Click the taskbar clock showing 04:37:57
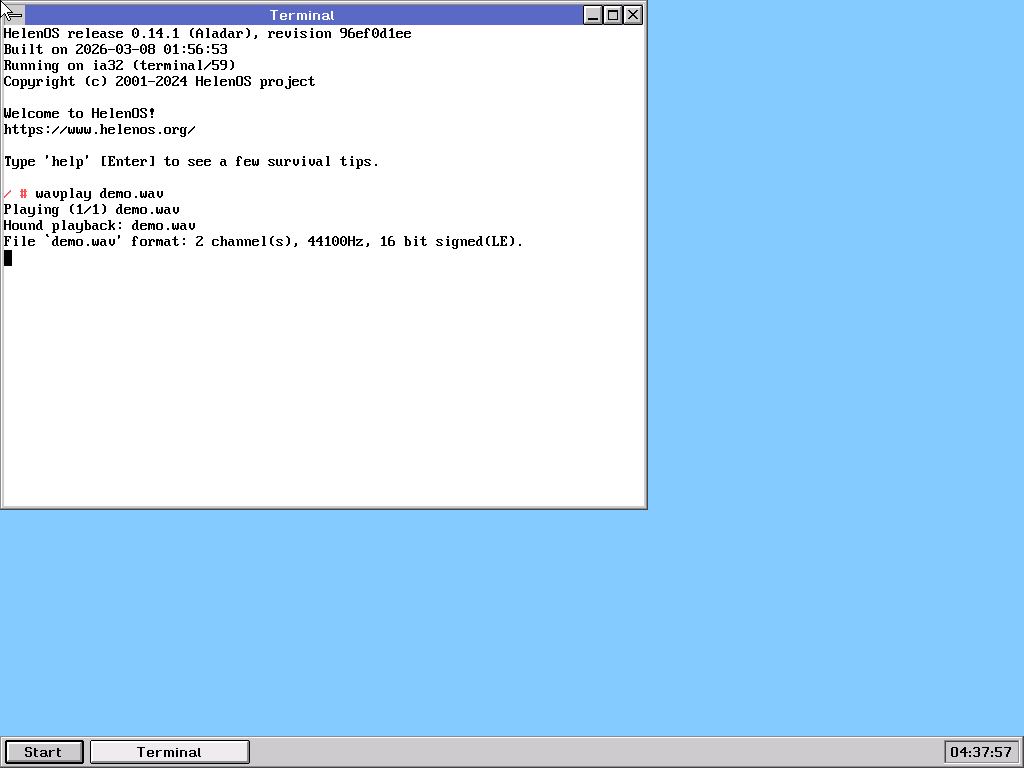 click(x=980, y=752)
